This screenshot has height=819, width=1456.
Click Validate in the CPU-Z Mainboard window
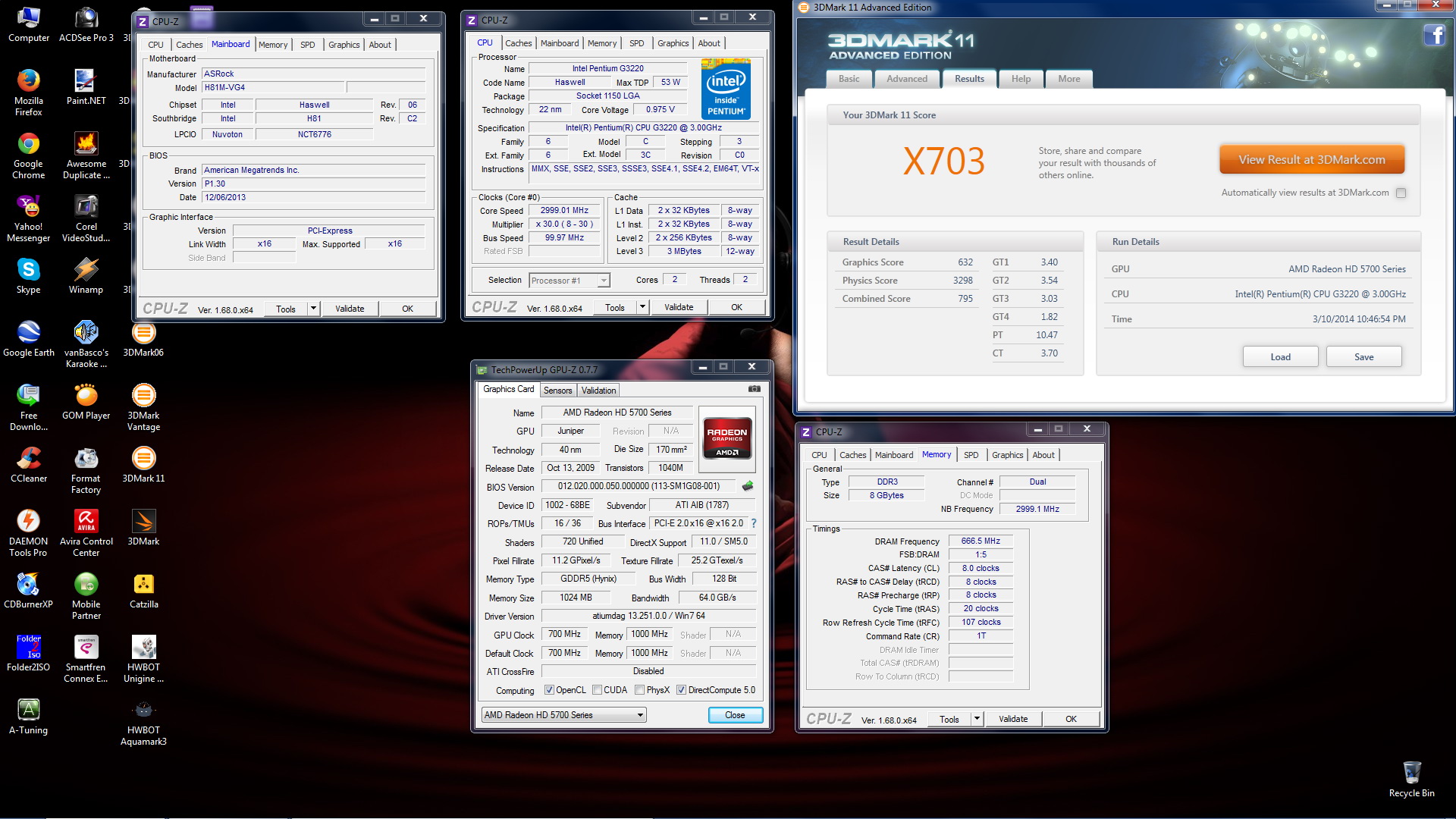(x=350, y=309)
